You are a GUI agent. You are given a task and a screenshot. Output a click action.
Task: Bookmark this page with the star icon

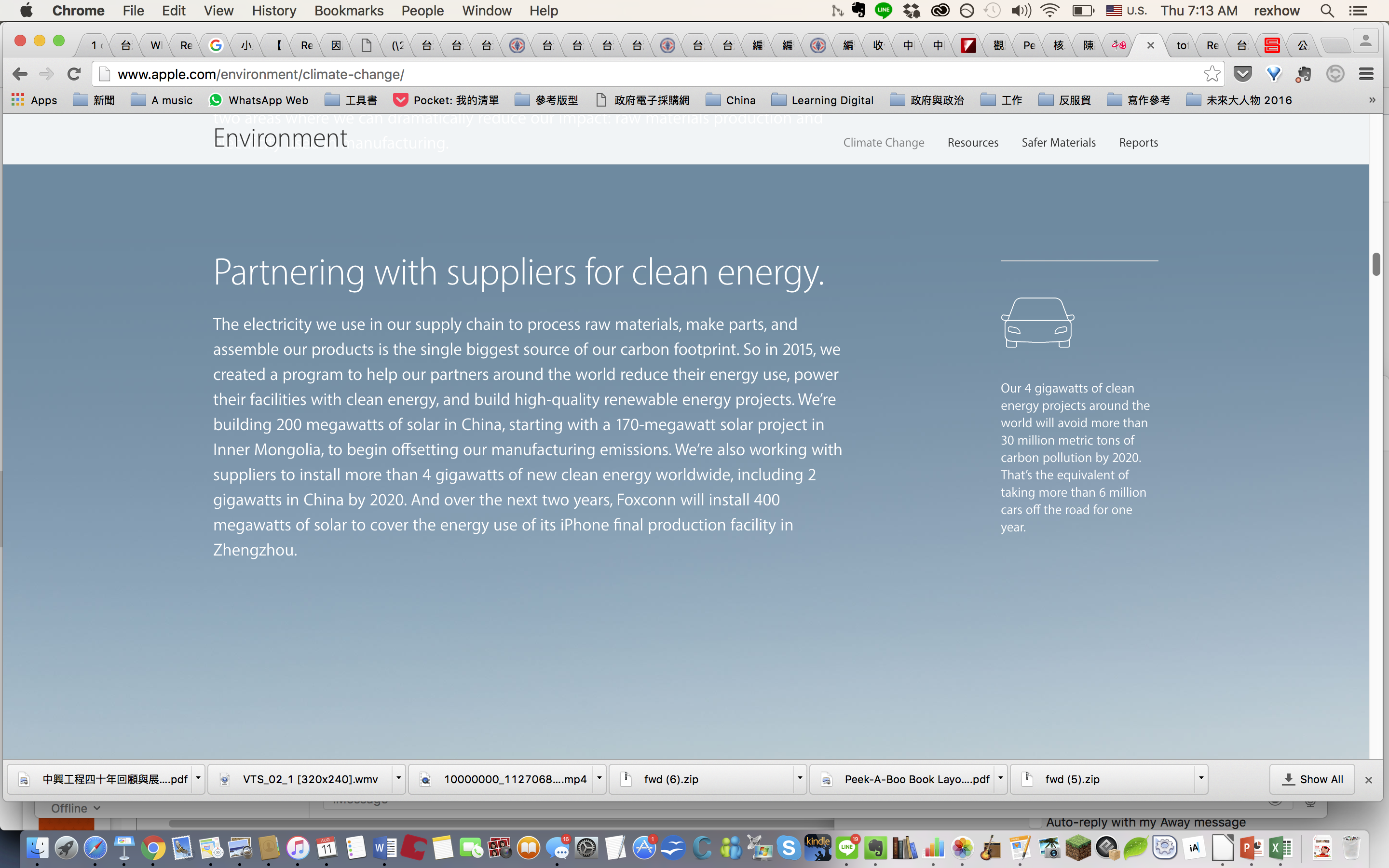pyautogui.click(x=1212, y=74)
